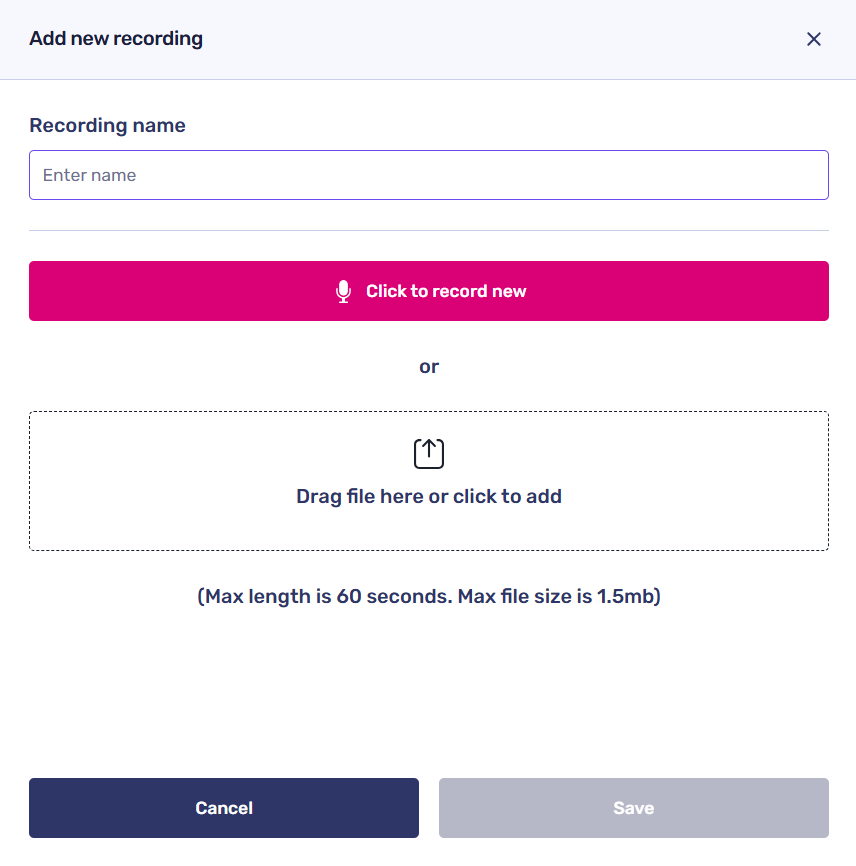
Task: Click the Click to record new label text
Action: point(446,291)
